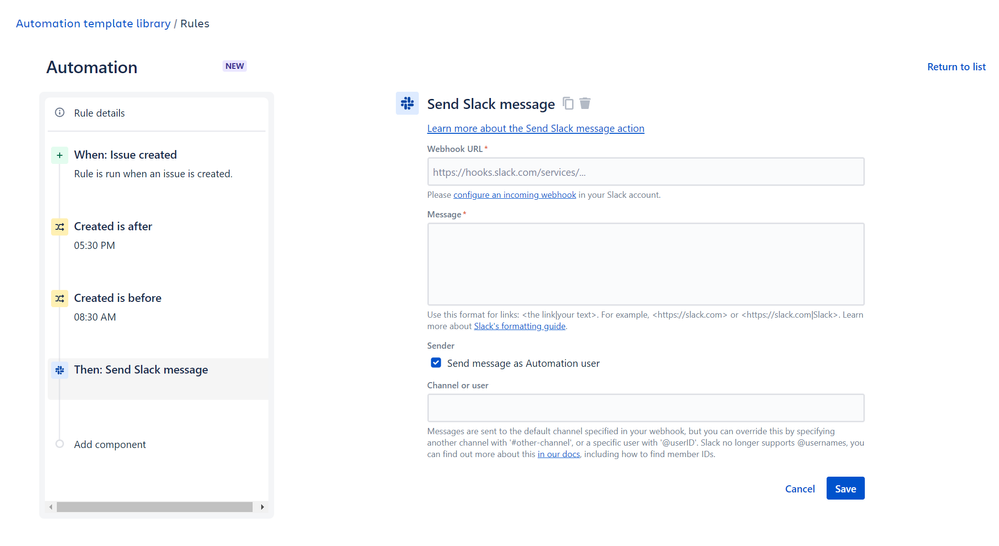Screen dimensions: 999x546
Task: Click the 05:30 PM time text
Action: (x=94, y=245)
